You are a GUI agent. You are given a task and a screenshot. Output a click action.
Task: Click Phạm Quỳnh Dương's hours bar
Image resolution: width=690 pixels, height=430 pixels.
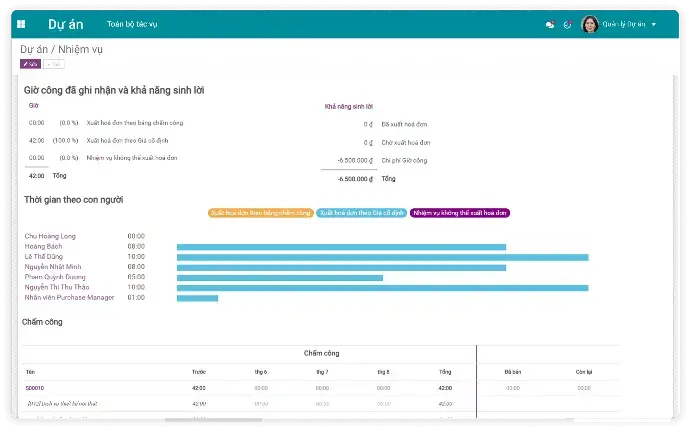pyautogui.click(x=280, y=277)
